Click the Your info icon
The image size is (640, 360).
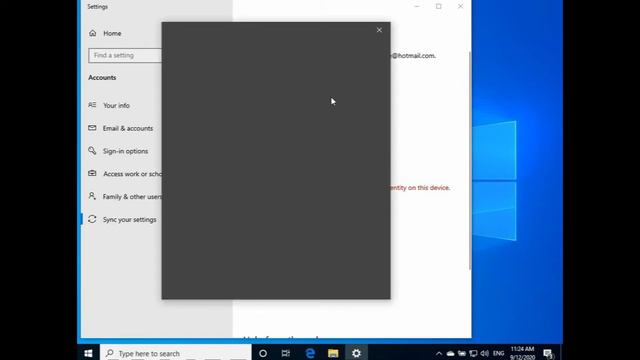click(92, 105)
